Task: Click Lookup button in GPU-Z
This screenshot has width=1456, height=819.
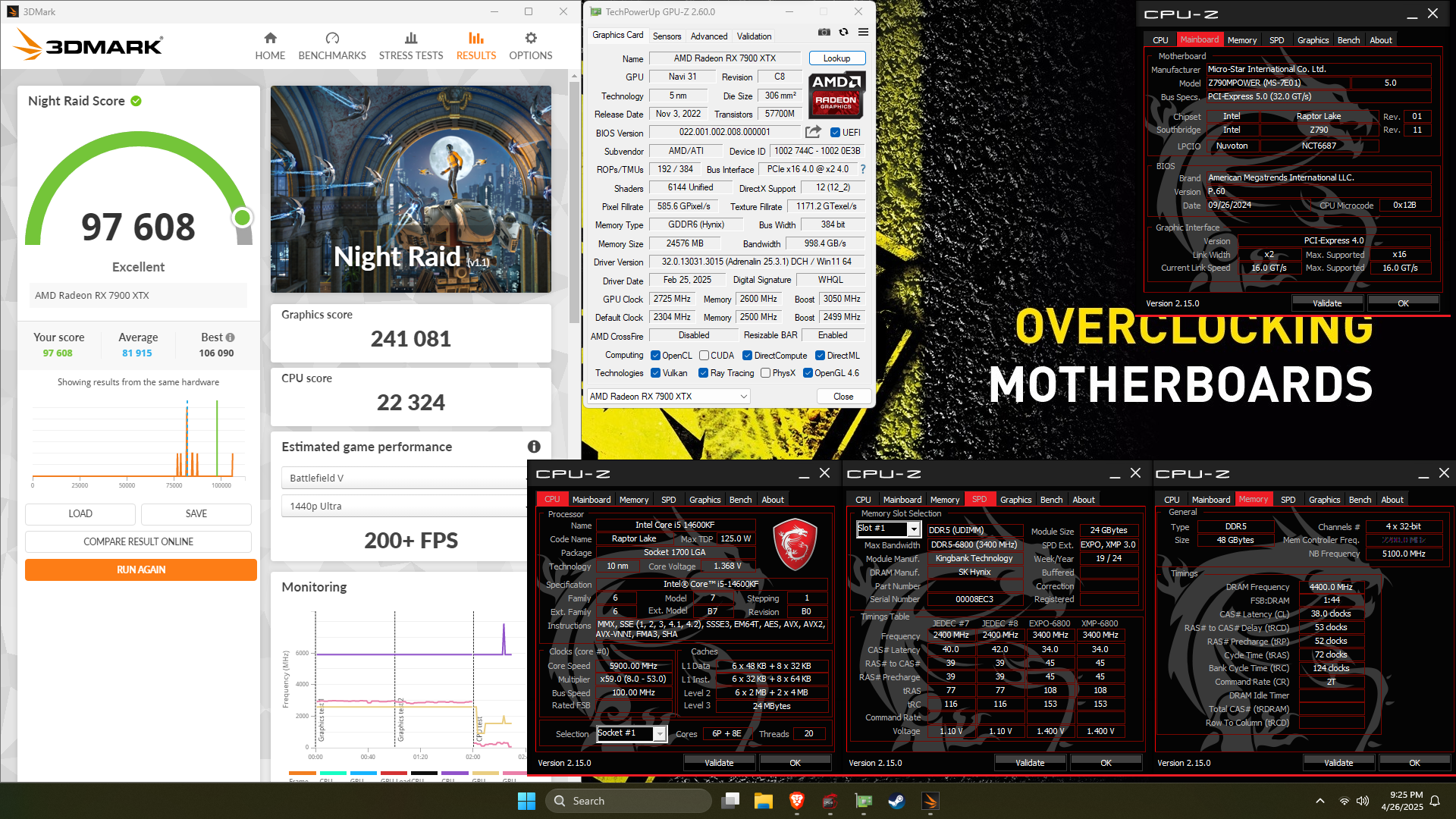Action: [836, 58]
